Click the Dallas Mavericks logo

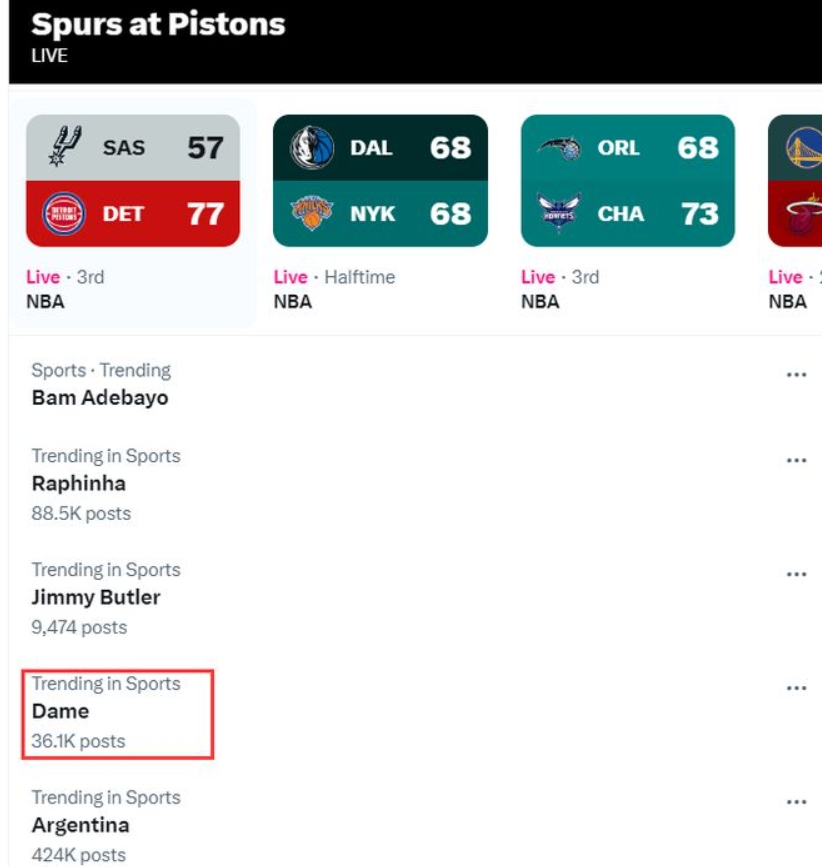coord(312,148)
